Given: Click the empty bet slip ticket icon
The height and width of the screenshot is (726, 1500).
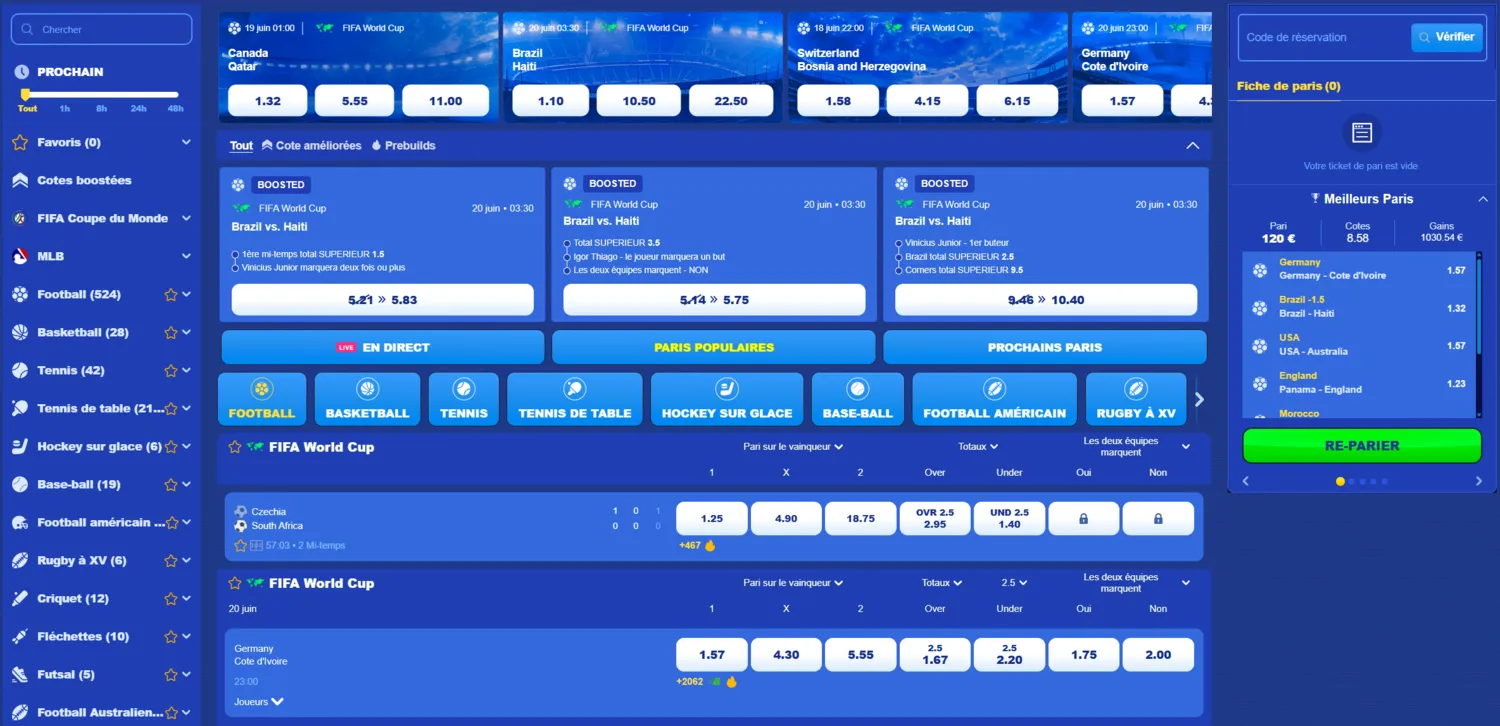Looking at the screenshot, I should [1361, 132].
